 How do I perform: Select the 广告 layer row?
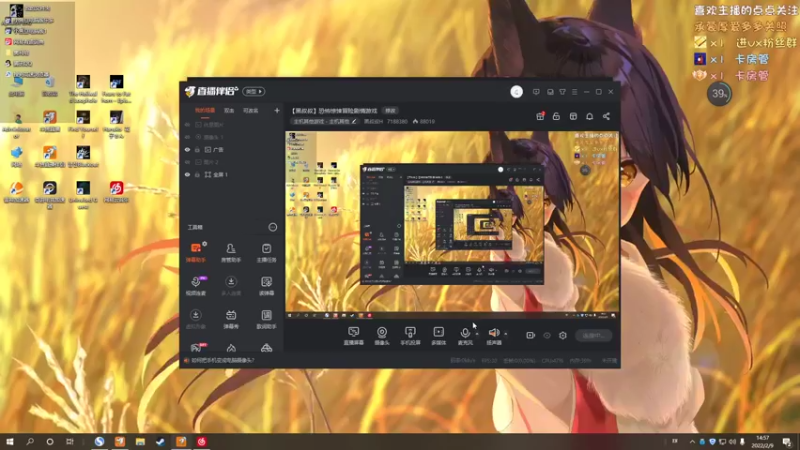(232, 149)
